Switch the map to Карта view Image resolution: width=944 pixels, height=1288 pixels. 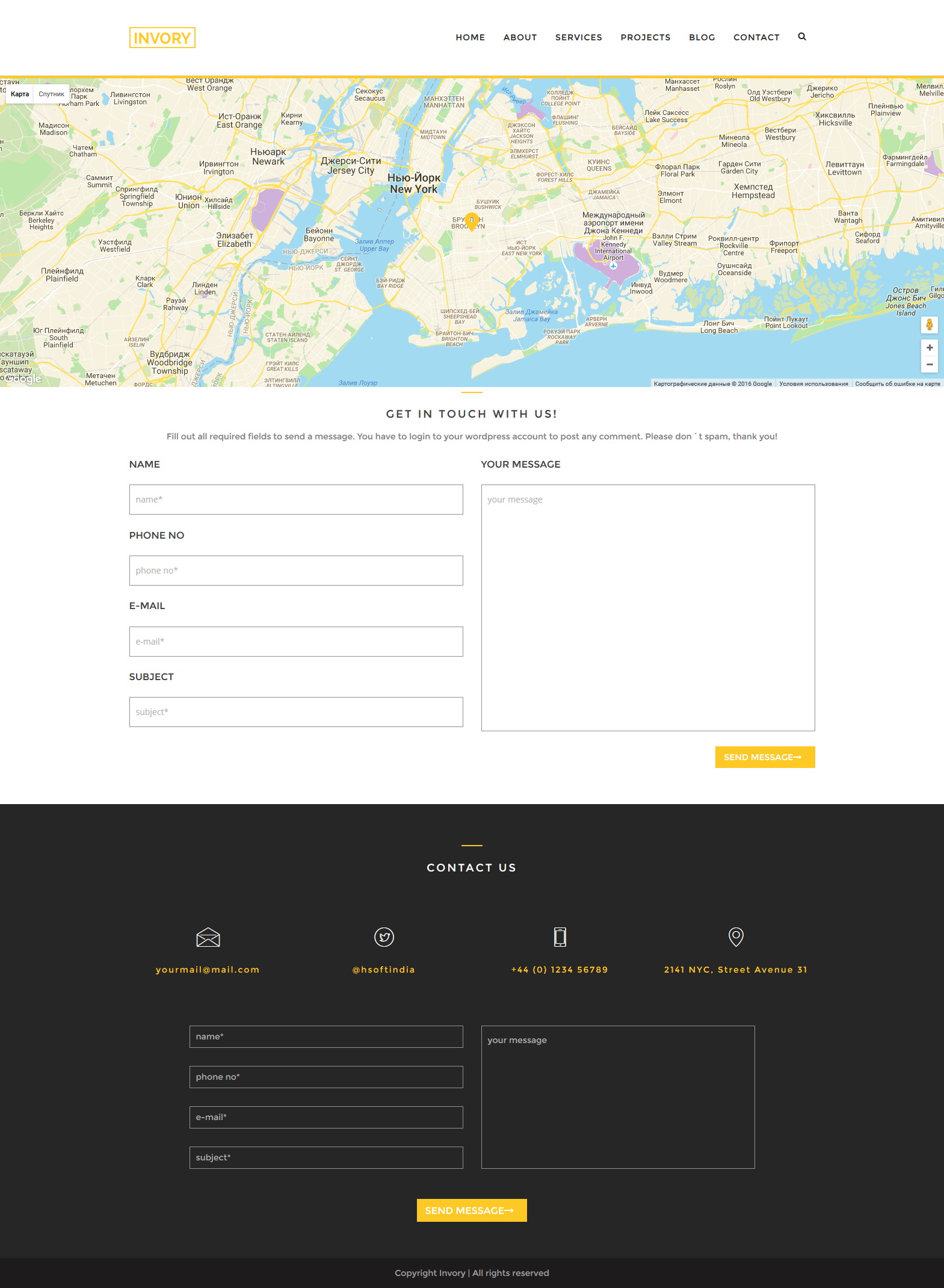[x=20, y=94]
